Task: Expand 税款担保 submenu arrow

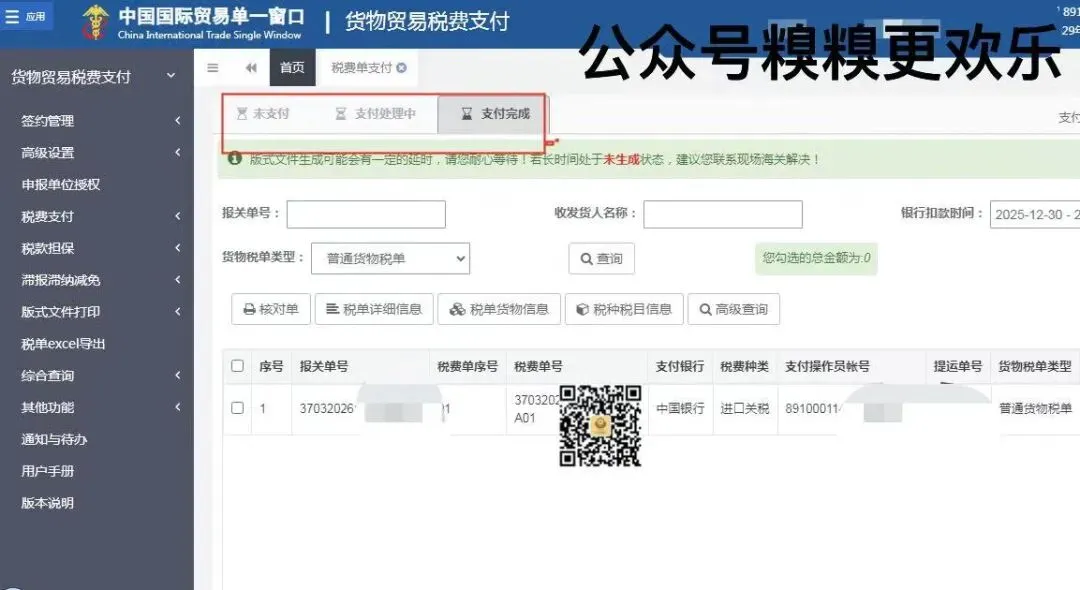Action: [178, 248]
